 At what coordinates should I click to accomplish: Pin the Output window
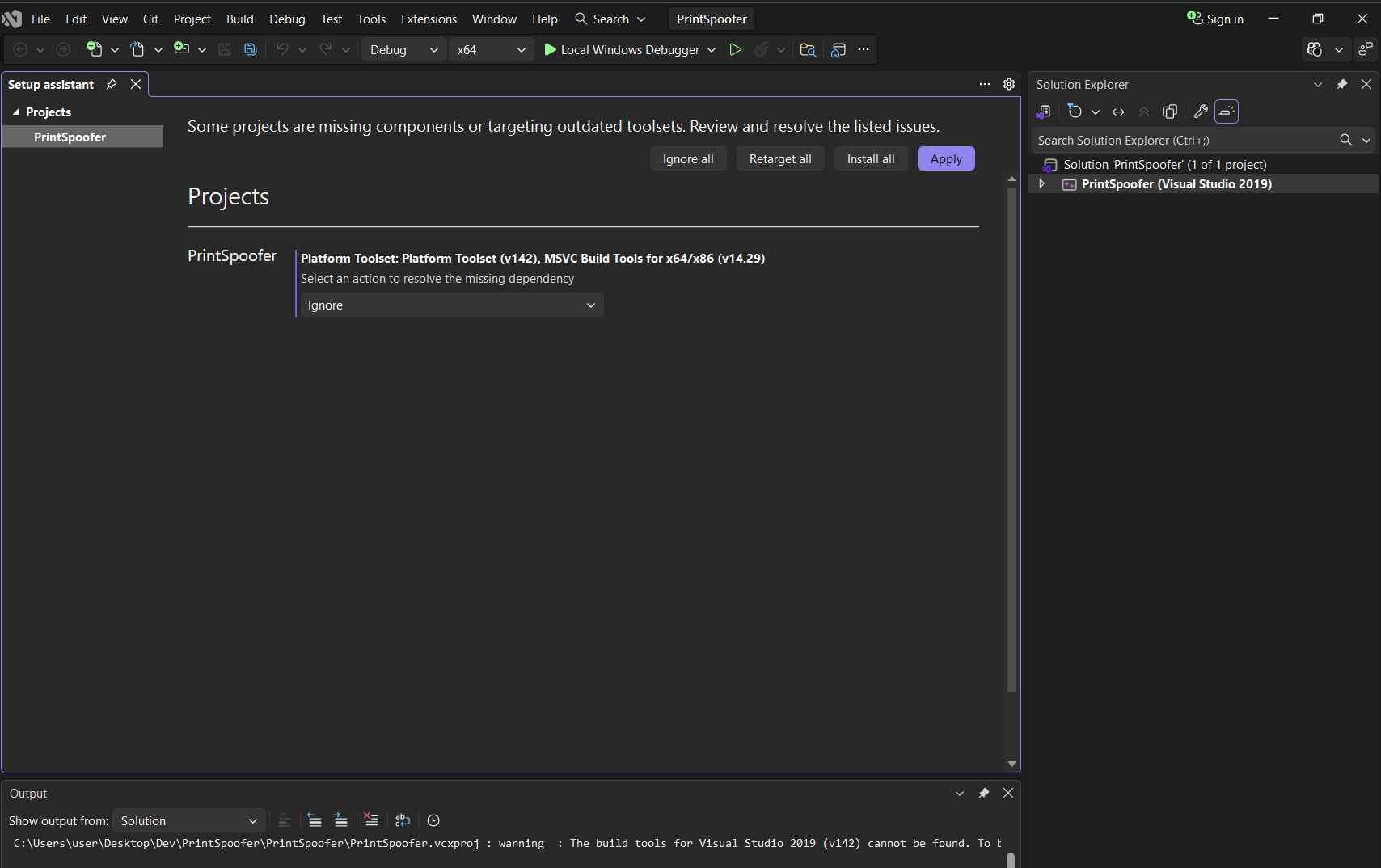point(983,793)
